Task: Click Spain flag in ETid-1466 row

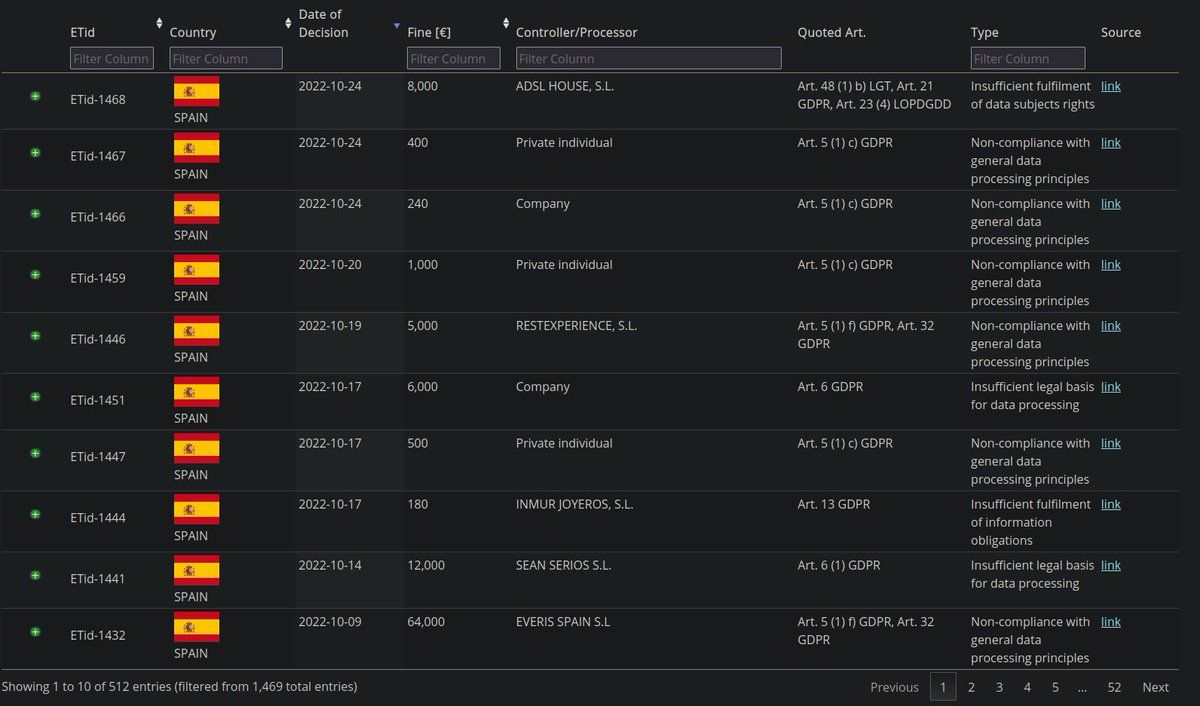Action: [197, 209]
